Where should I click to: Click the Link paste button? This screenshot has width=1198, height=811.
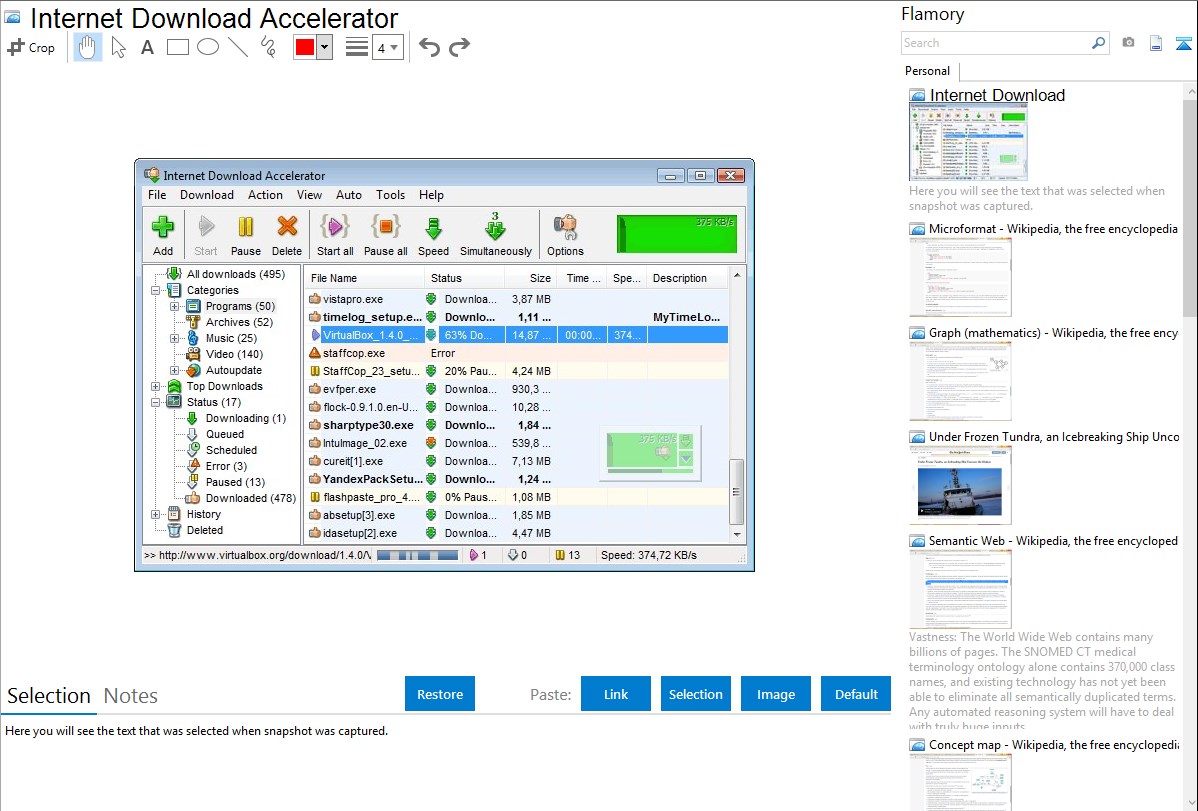tap(616, 694)
